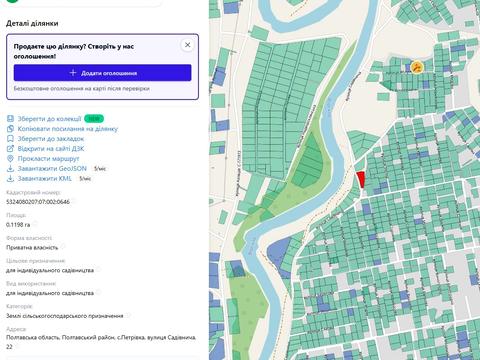Screen dimensions: 480x360
Task: Click the download icon next to GeoJSON
Action: [10, 169]
